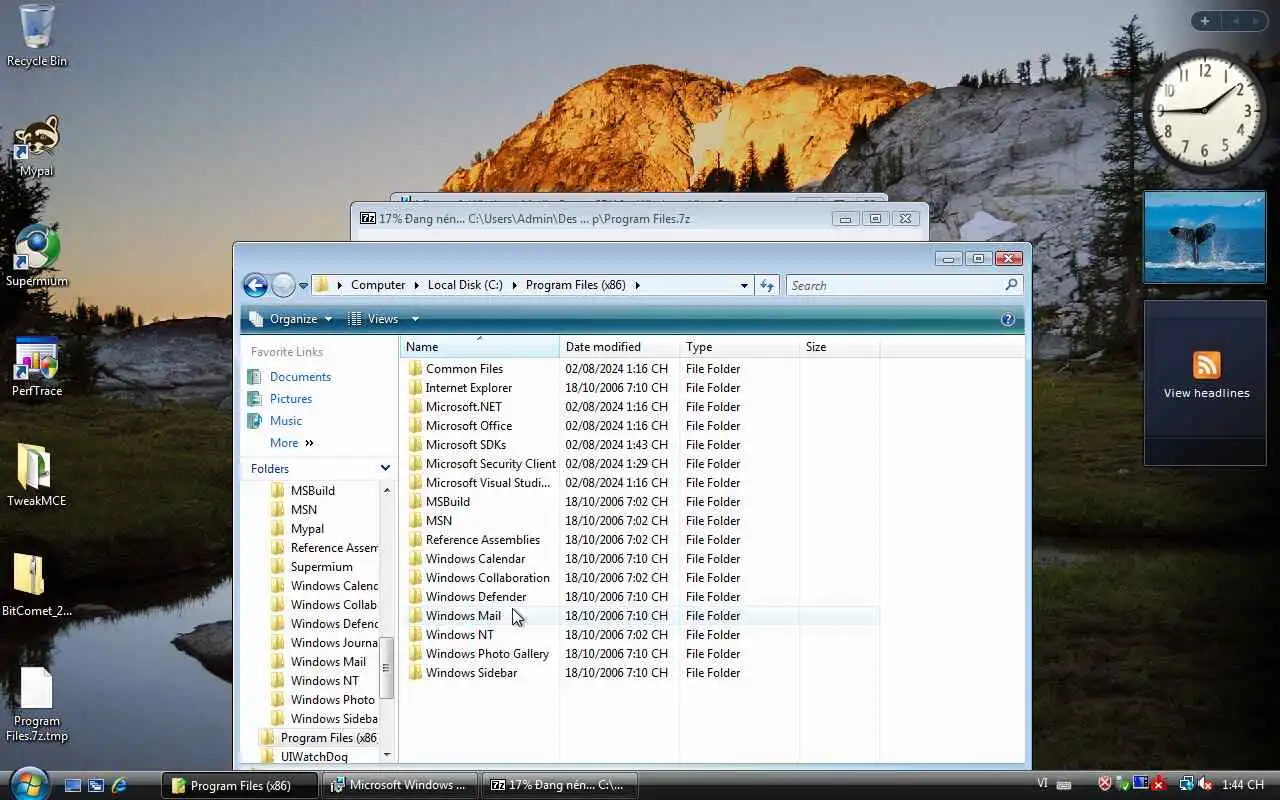The height and width of the screenshot is (800, 1280).
Task: Launch the Mypal browser shortcut
Action: [x=37, y=145]
